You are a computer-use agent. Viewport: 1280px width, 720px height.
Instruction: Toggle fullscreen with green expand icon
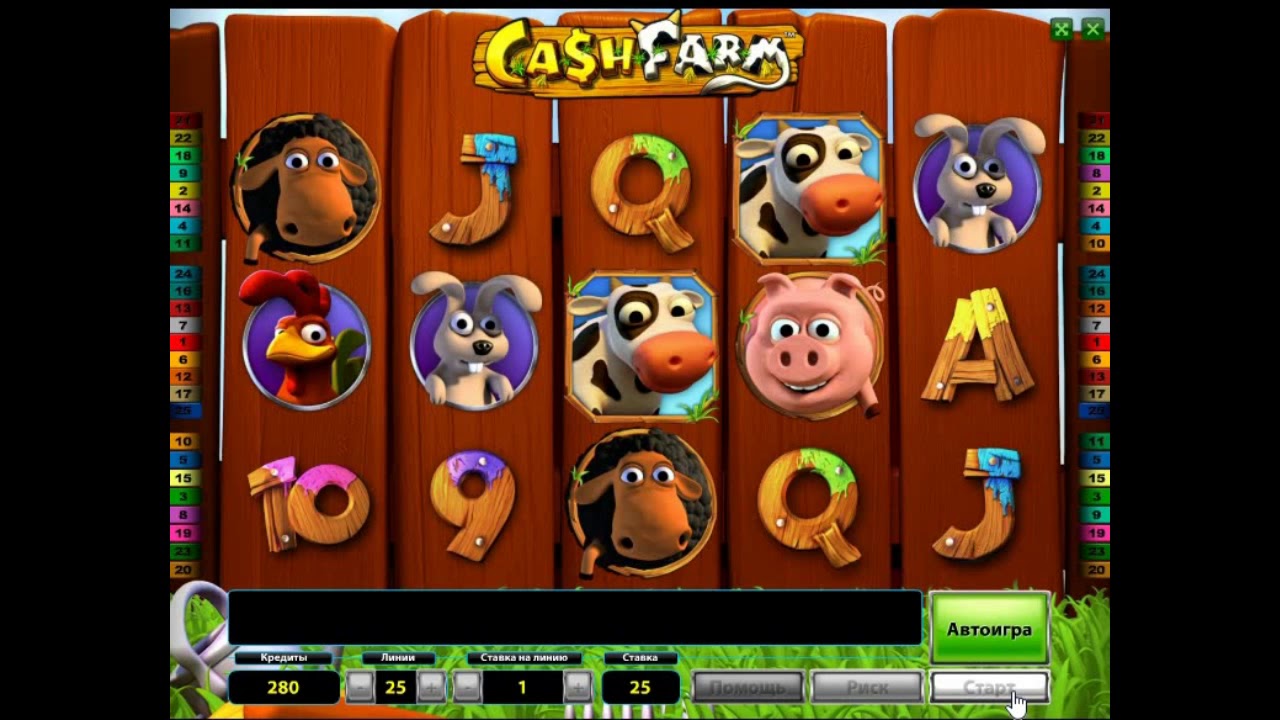pyautogui.click(x=1061, y=29)
